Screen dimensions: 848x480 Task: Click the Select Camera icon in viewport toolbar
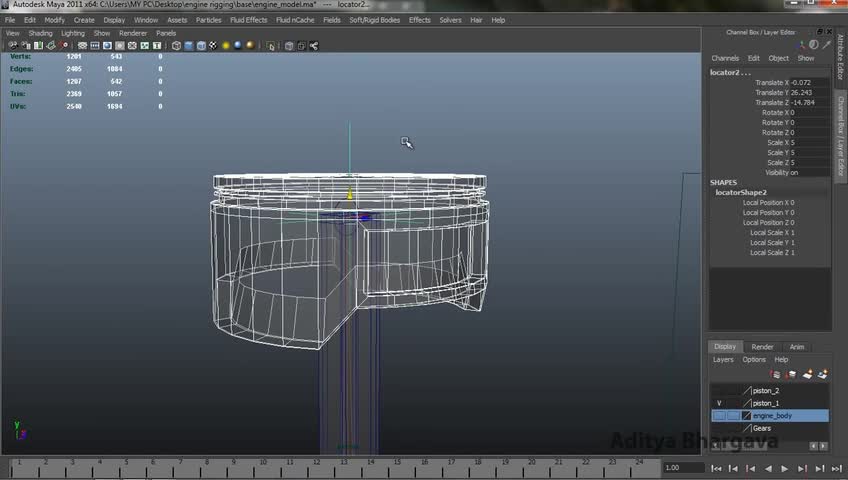(14, 45)
